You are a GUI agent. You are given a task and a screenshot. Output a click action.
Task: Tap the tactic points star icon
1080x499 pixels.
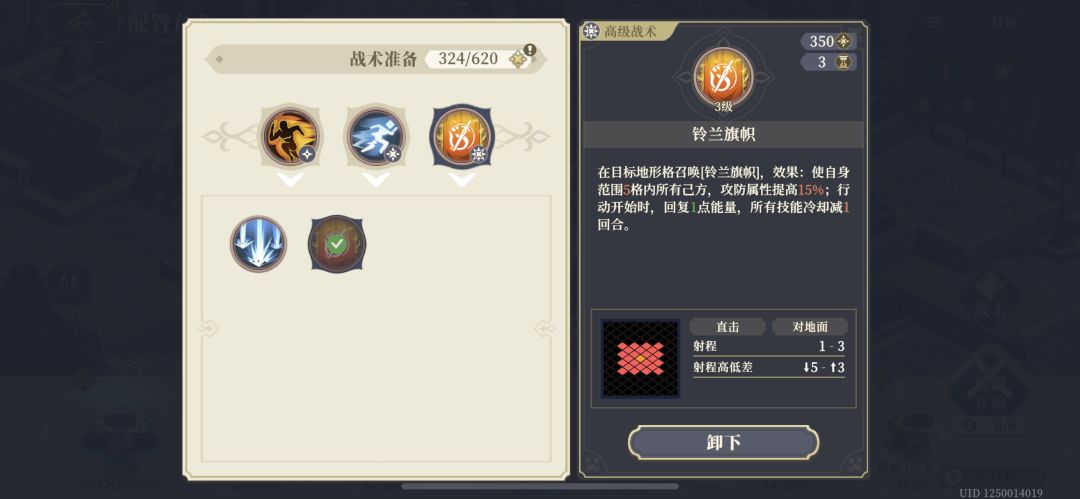(518, 59)
